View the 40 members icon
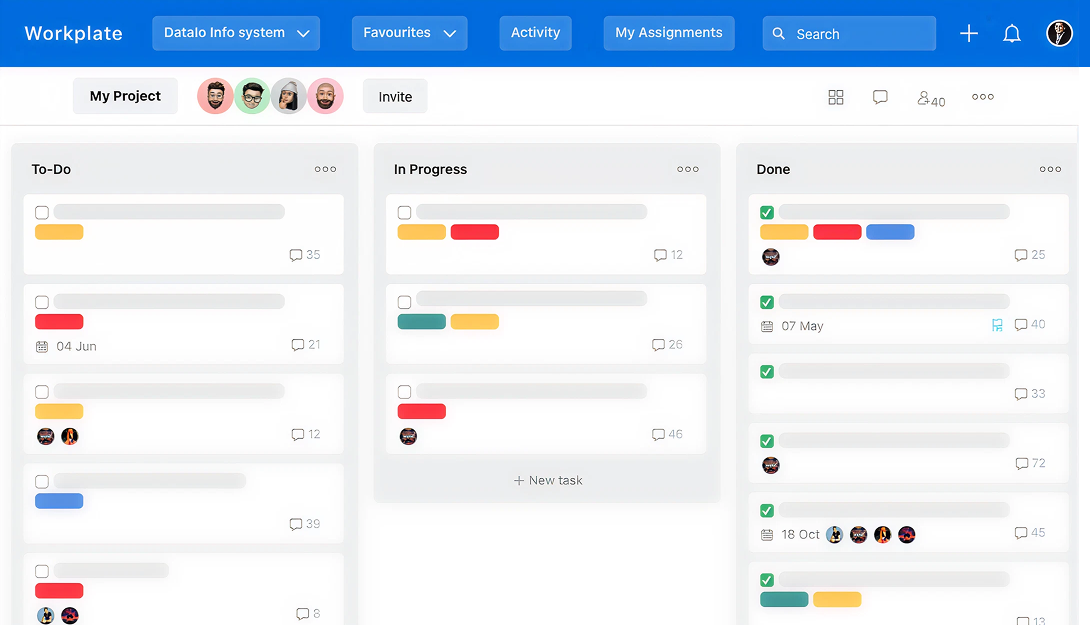Screen dimensions: 1090x625 pyautogui.click(x=930, y=98)
